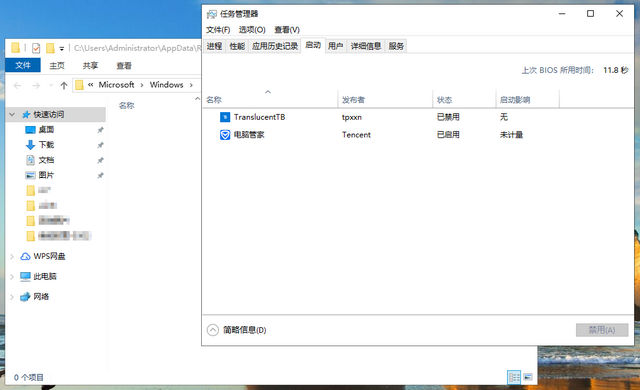This screenshot has width=640, height=390.
Task: Switch to the 性能 tab
Action: point(237,46)
